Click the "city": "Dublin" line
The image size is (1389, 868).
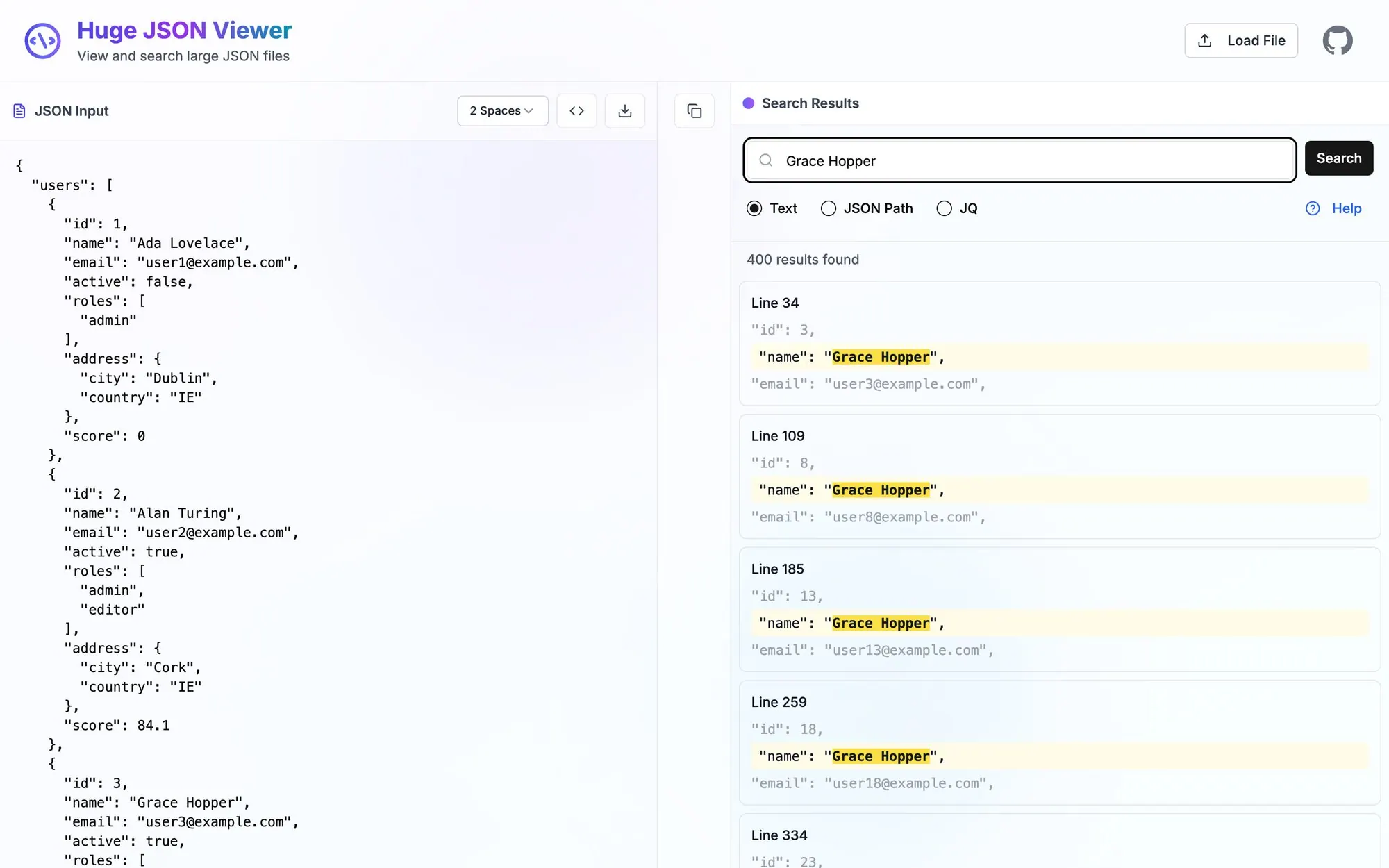(x=149, y=378)
